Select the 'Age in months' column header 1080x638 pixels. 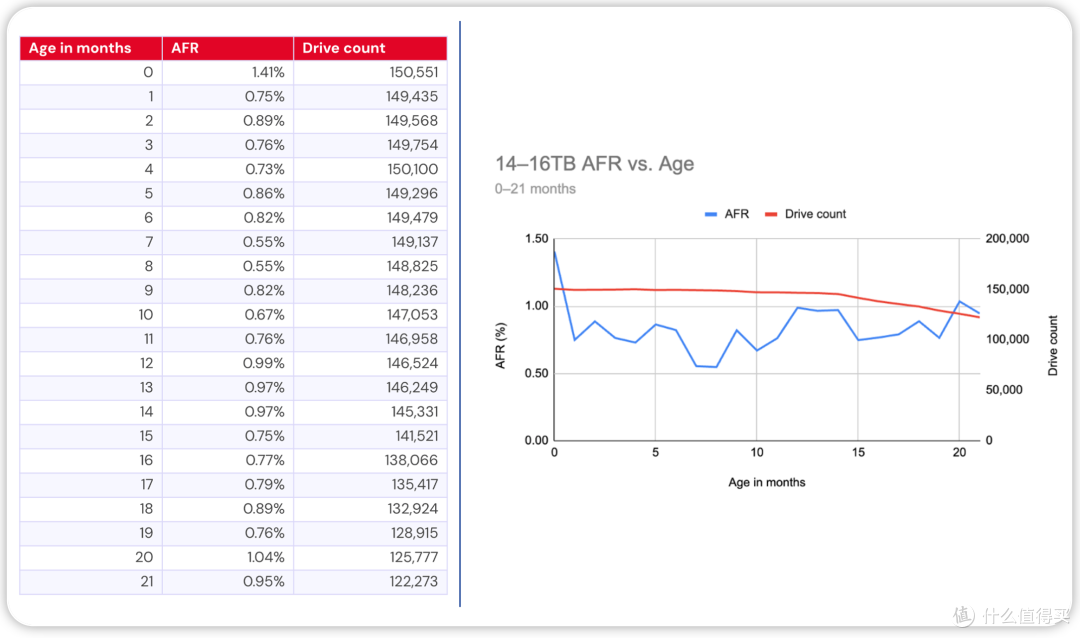[x=91, y=48]
